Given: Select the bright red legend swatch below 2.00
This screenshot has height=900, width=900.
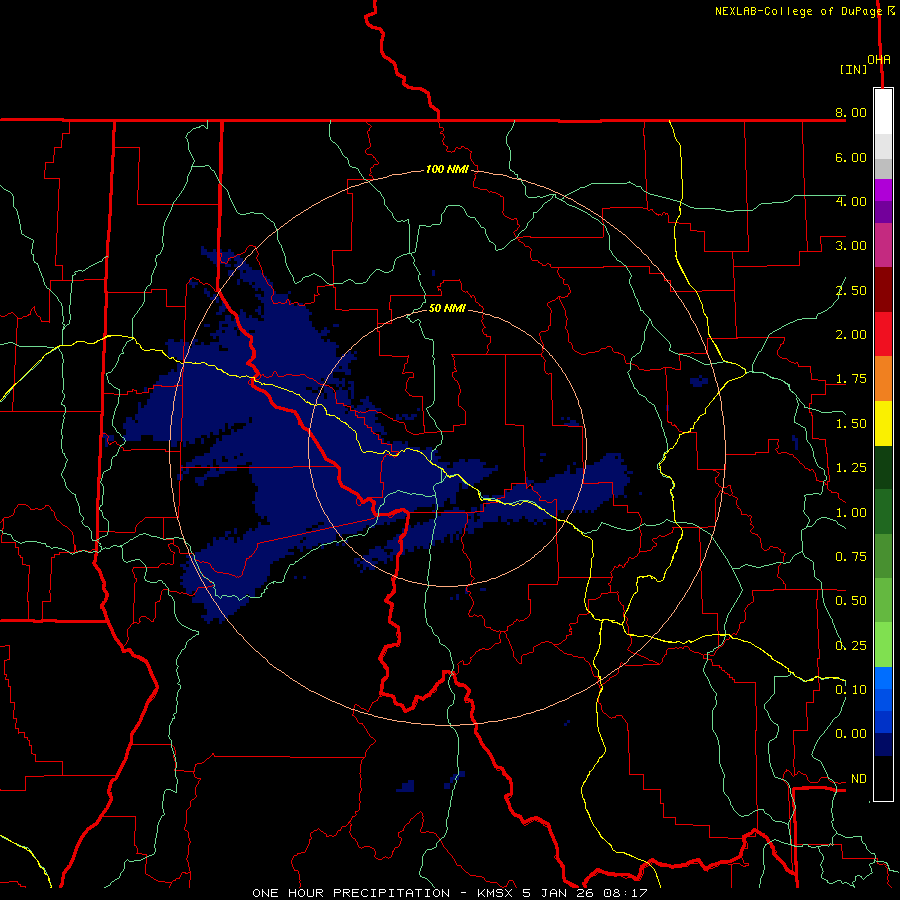Looking at the screenshot, I should click(883, 334).
